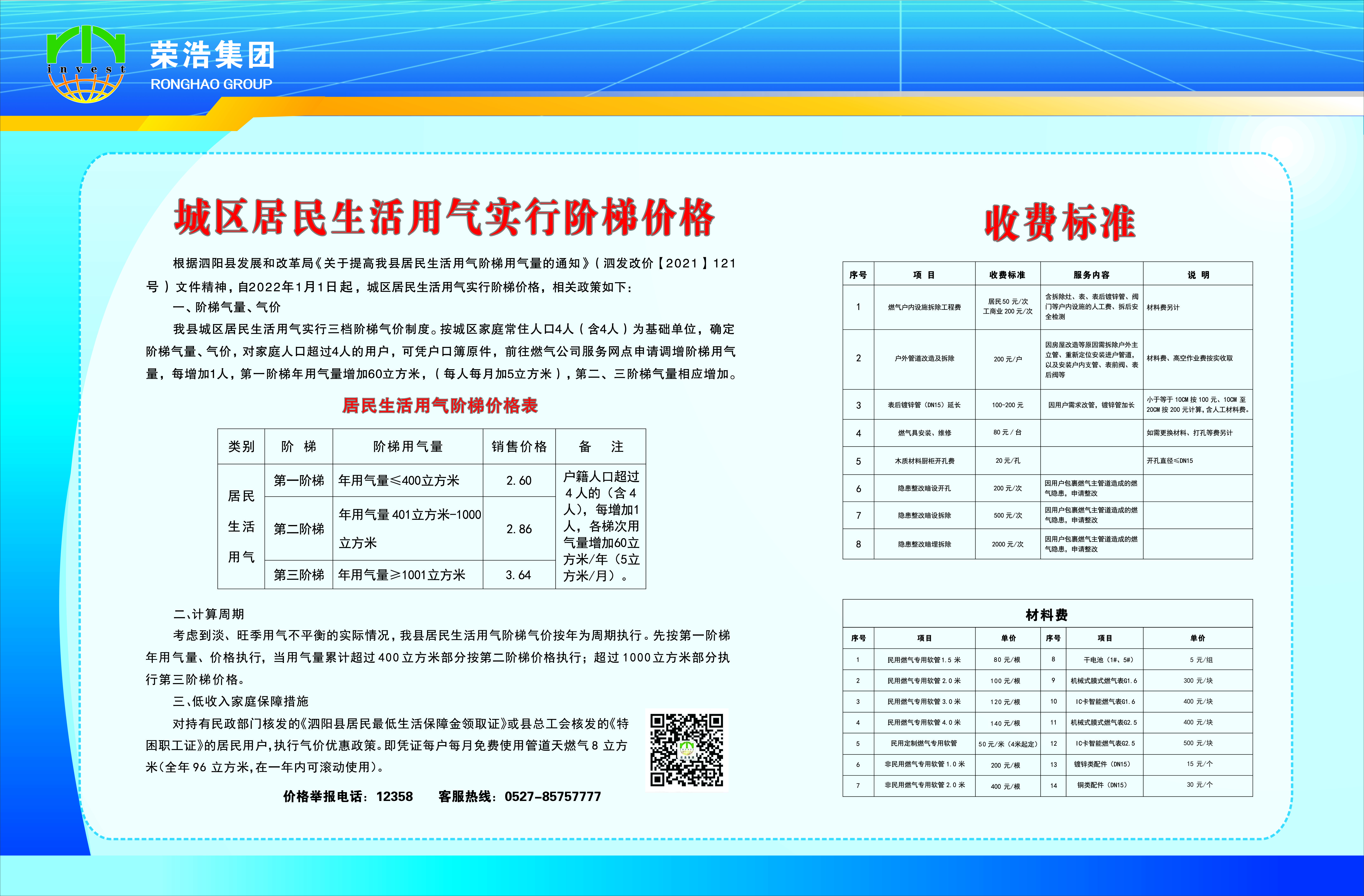Click the price 50 元/米（4米起定）

(1008, 744)
